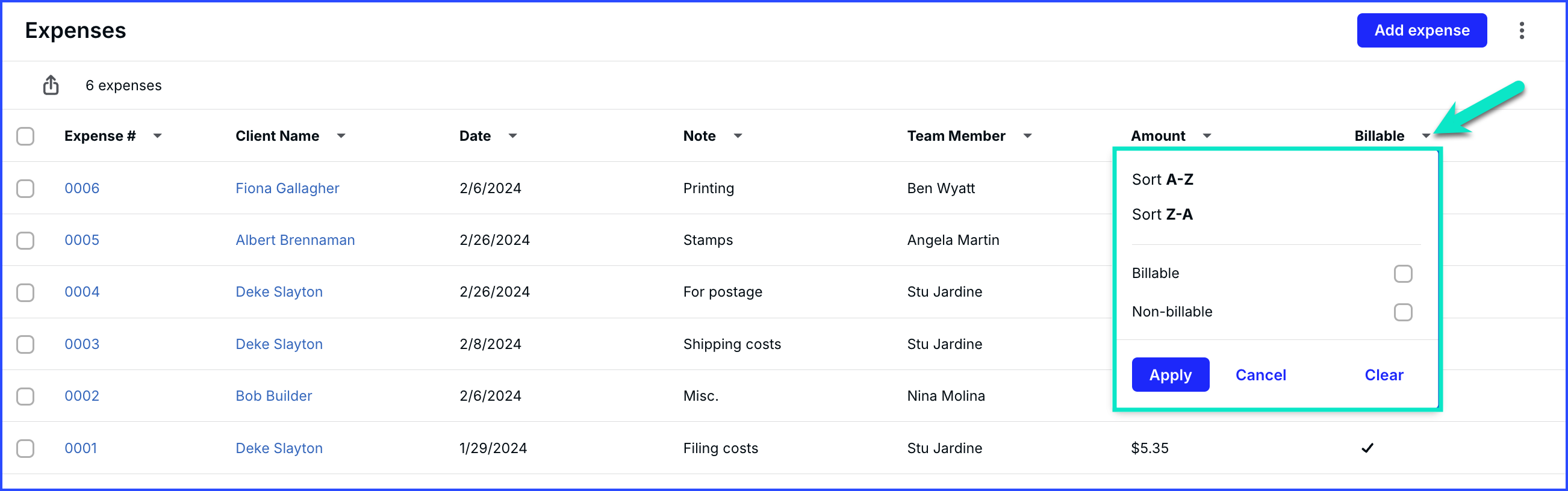Choose Sort A-Z in Billable menu
This screenshot has width=1568, height=491.
[x=1162, y=179]
